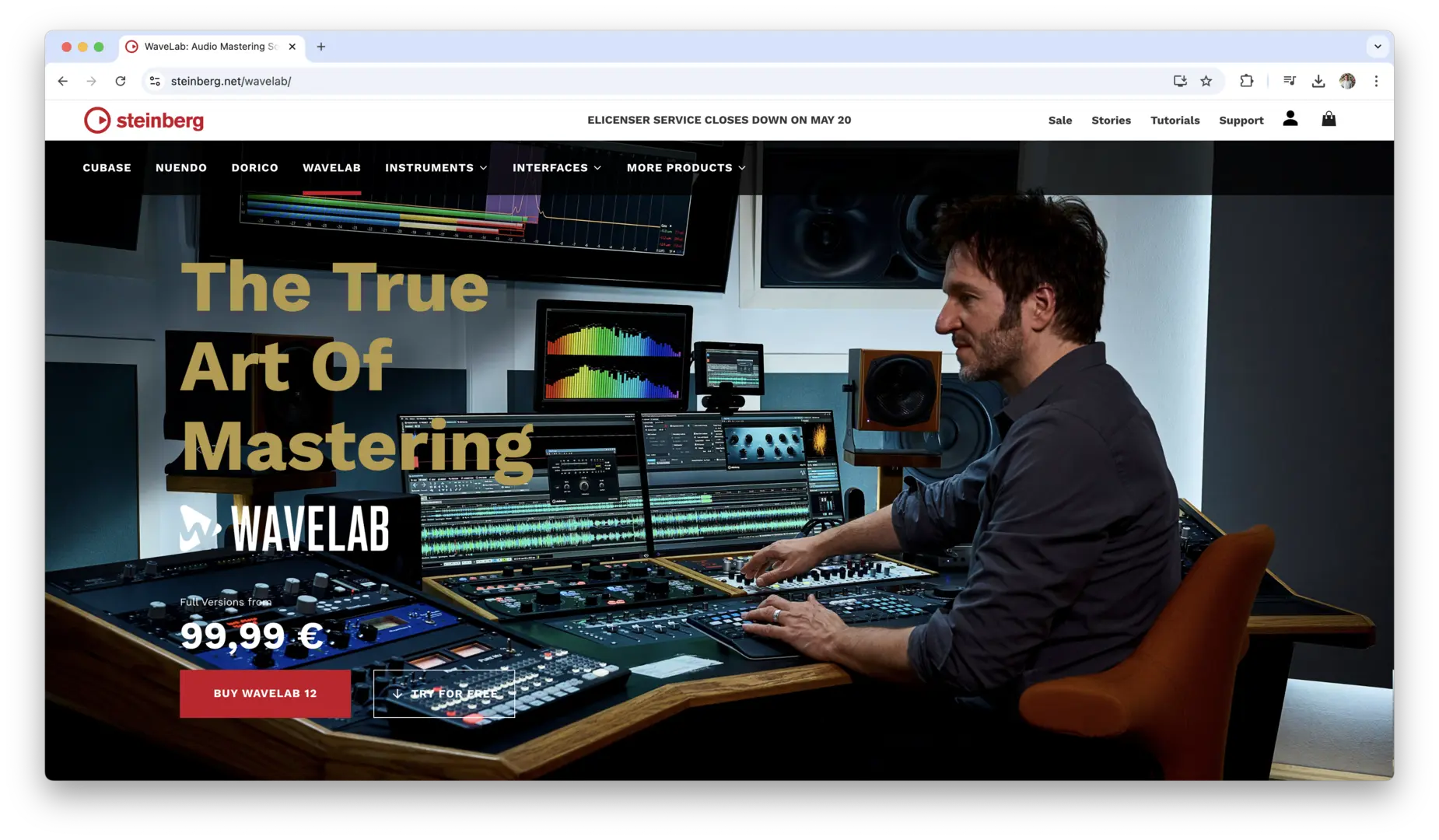Image resolution: width=1439 pixels, height=840 pixels.
Task: Go back to the previous page
Action: (63, 81)
